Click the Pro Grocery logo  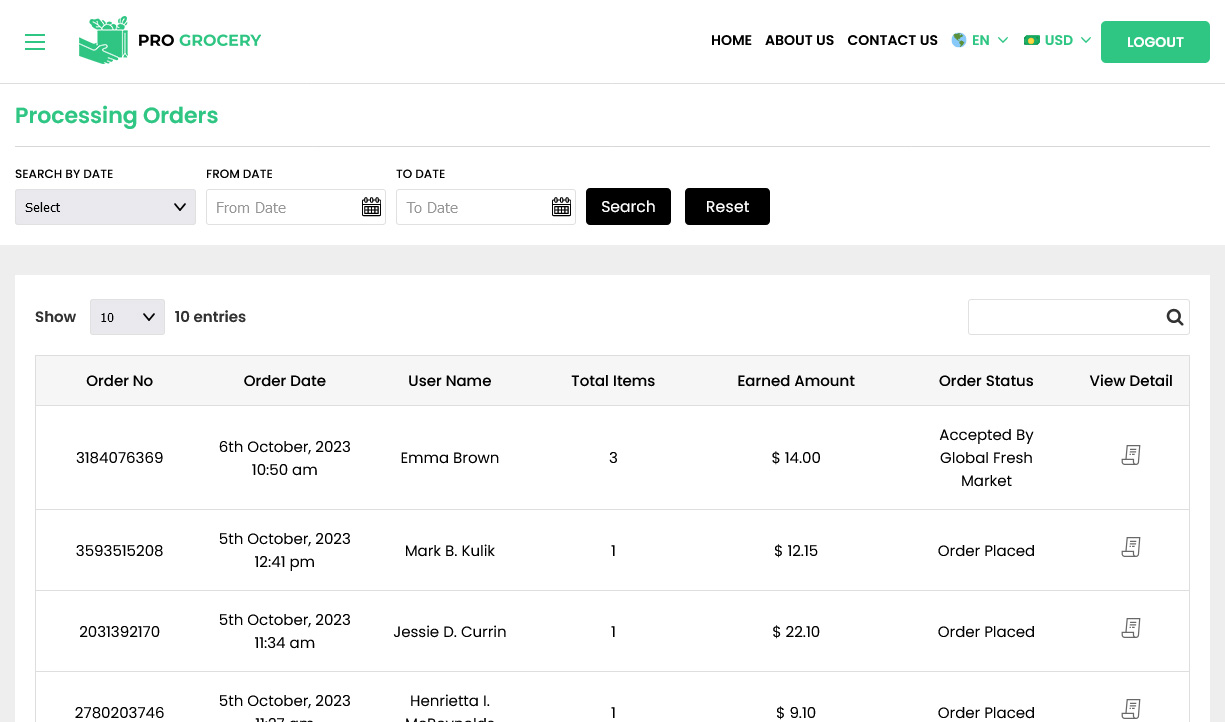(x=170, y=40)
